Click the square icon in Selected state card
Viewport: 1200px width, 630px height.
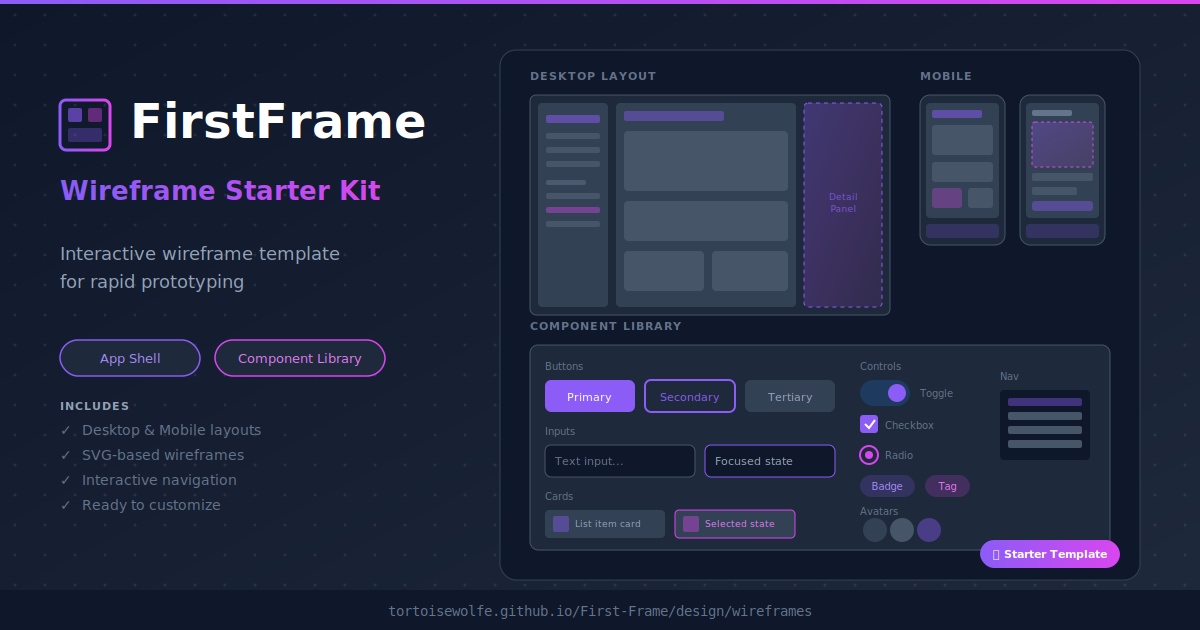click(691, 524)
